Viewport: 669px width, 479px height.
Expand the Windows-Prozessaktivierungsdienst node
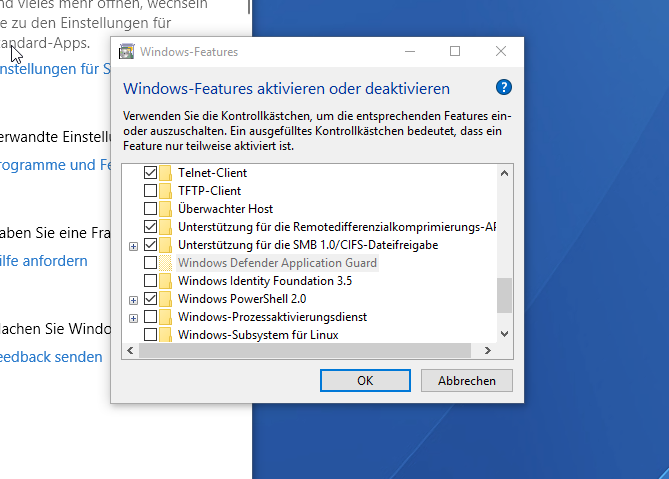[x=134, y=319]
